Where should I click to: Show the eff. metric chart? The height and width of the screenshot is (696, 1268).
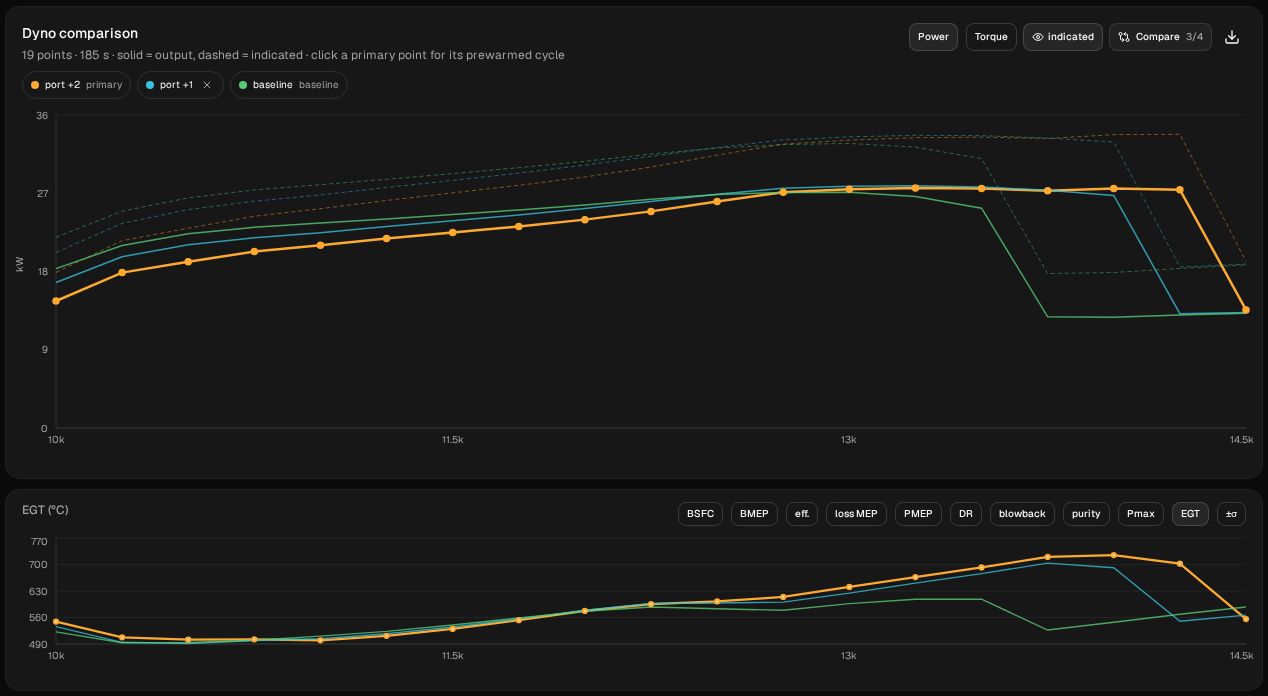802,514
